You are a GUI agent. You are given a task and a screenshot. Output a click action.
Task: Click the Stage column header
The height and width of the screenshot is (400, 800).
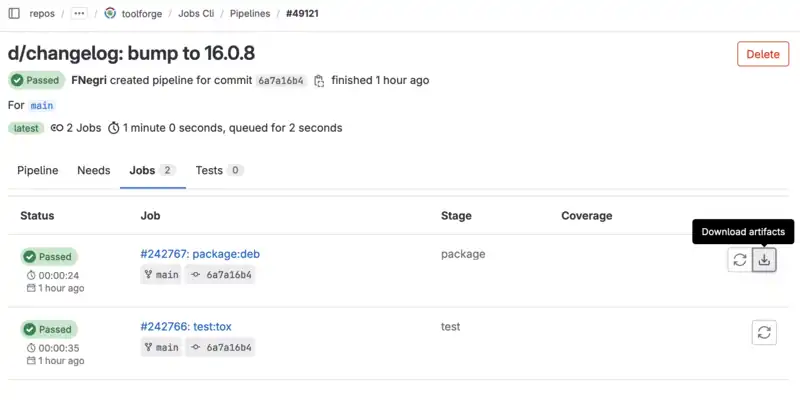point(456,216)
